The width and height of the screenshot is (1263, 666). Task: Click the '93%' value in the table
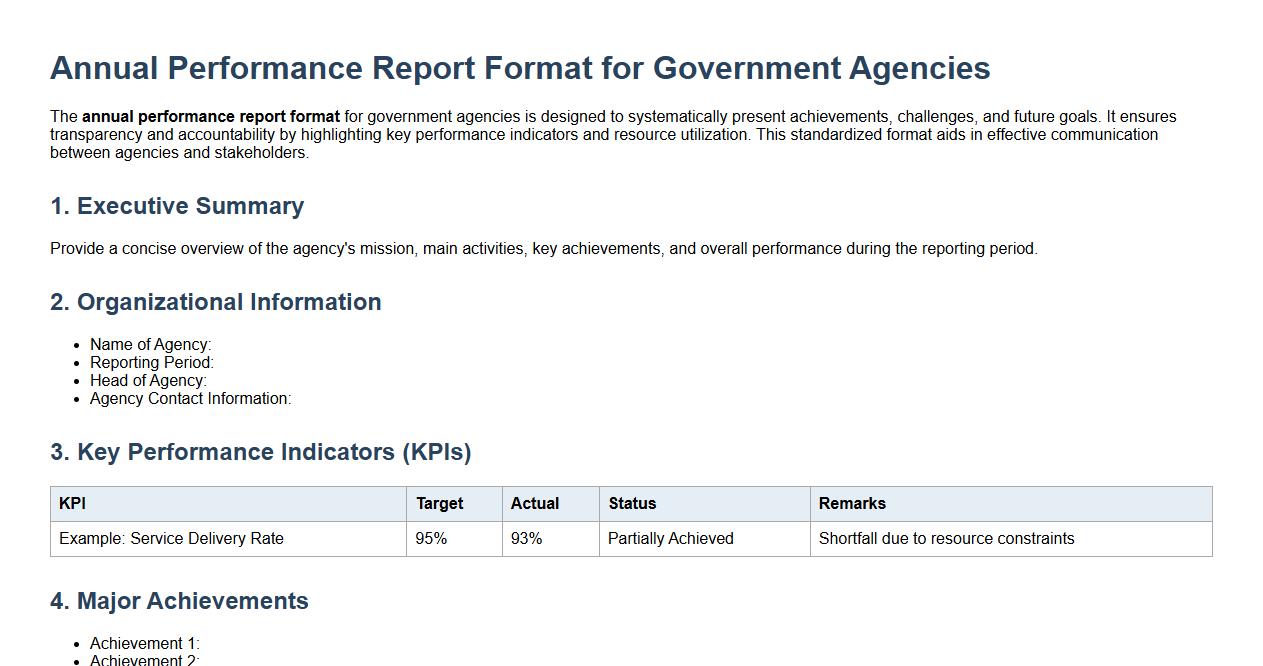[527, 538]
